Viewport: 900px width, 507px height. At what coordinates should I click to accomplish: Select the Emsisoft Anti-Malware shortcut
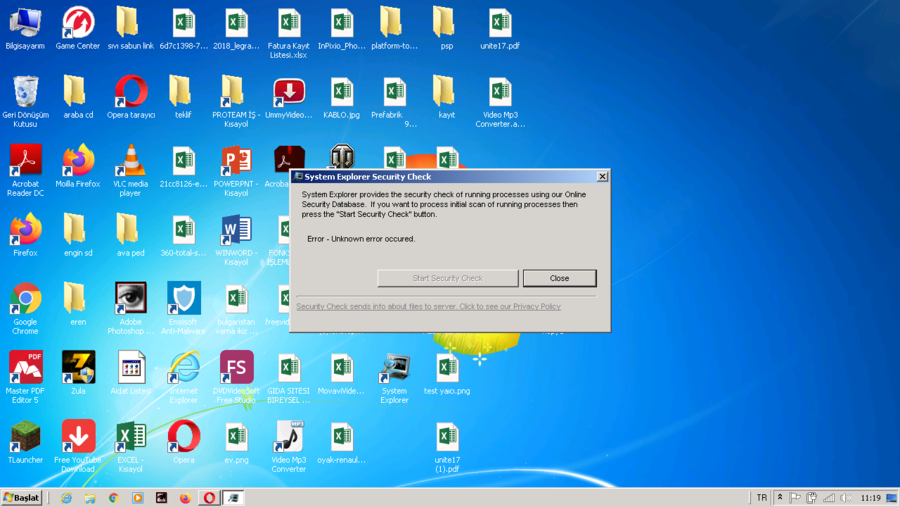pos(184,308)
